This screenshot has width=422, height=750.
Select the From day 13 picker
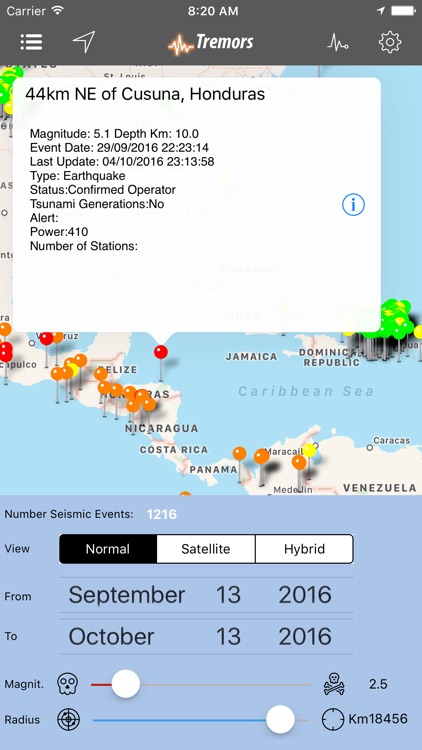(228, 595)
